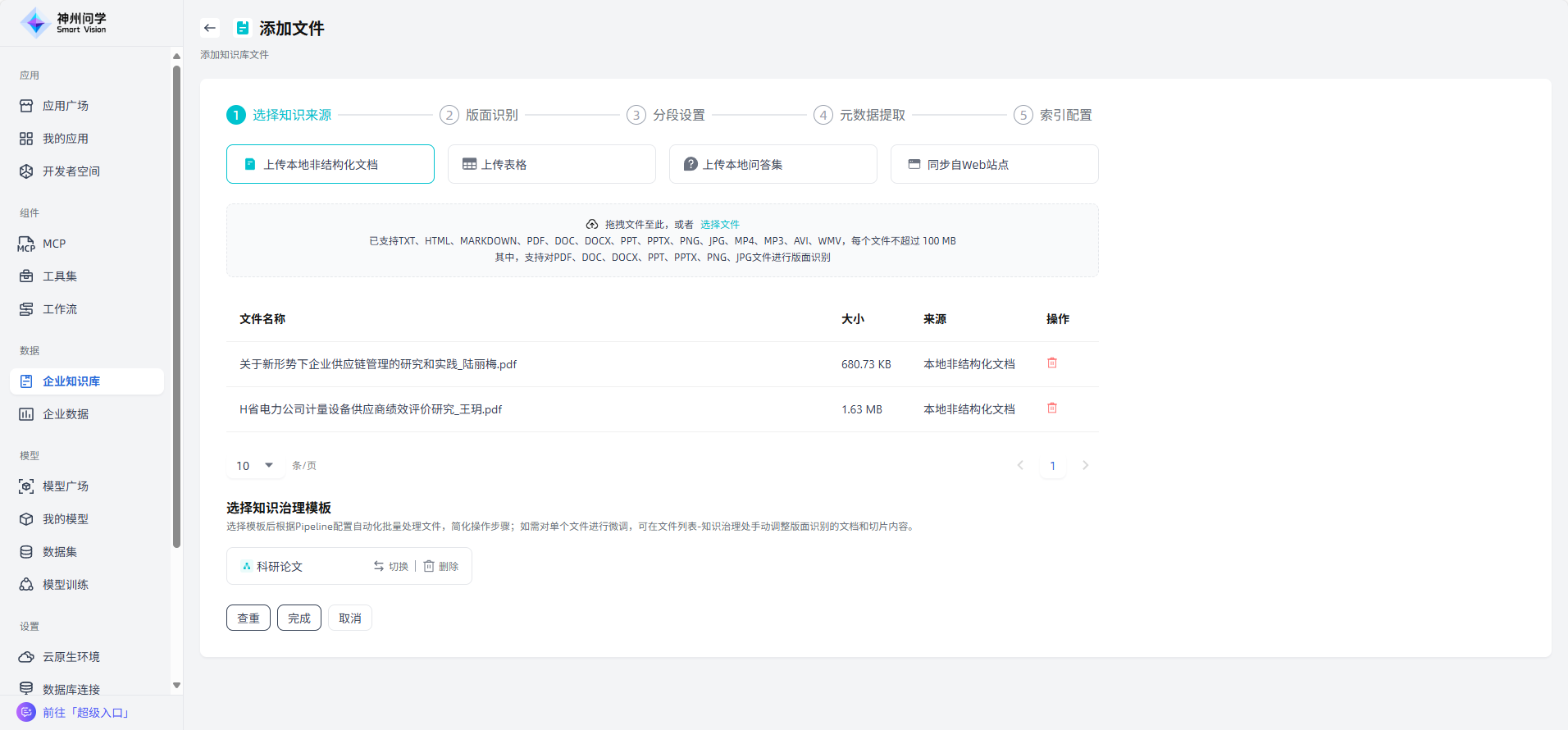Delete the 陆丽梅.pdf file with trash icon
This screenshot has height=730, width=1568.
tap(1052, 363)
